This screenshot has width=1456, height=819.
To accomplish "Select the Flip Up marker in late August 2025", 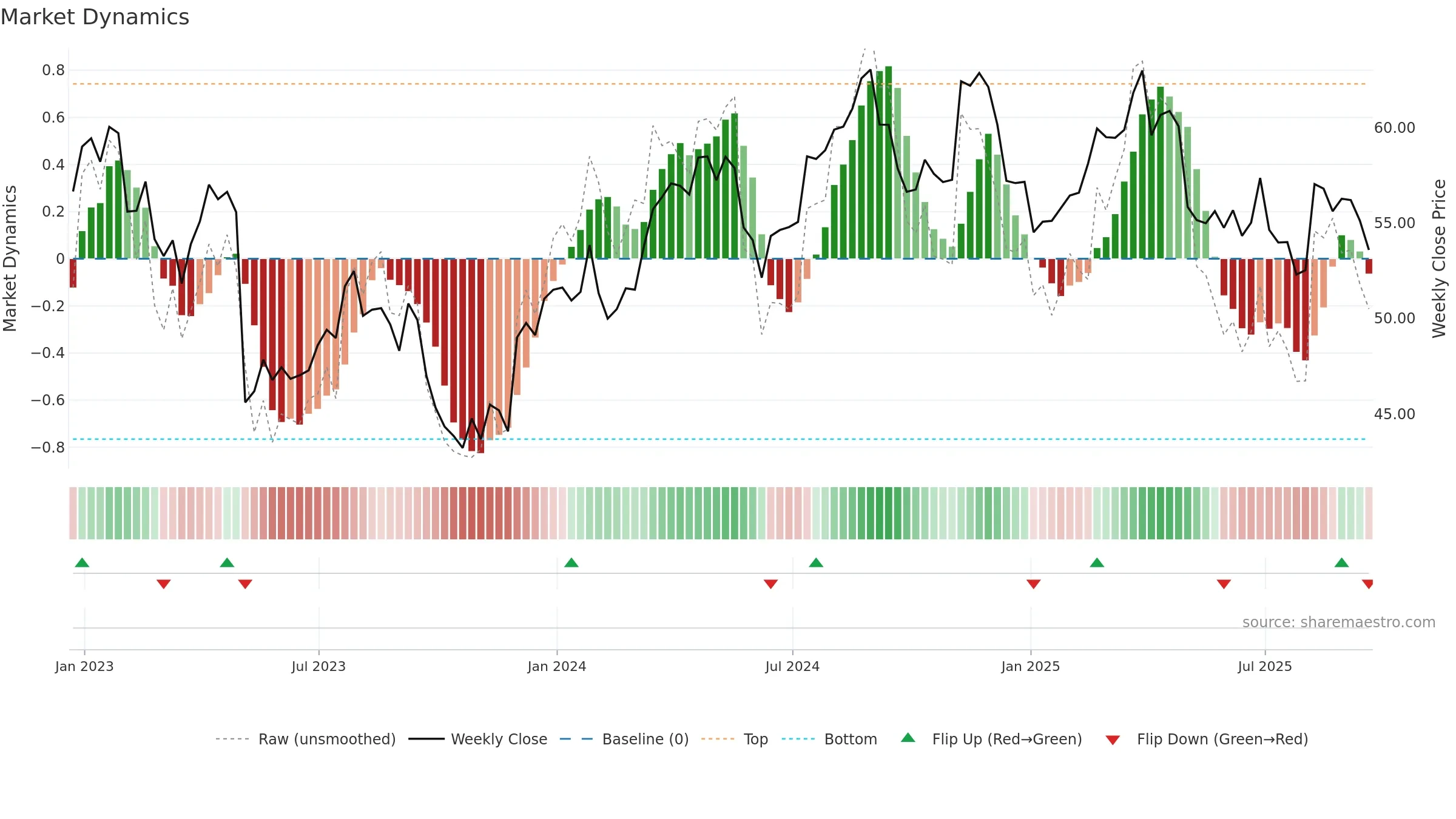I will tap(1341, 562).
